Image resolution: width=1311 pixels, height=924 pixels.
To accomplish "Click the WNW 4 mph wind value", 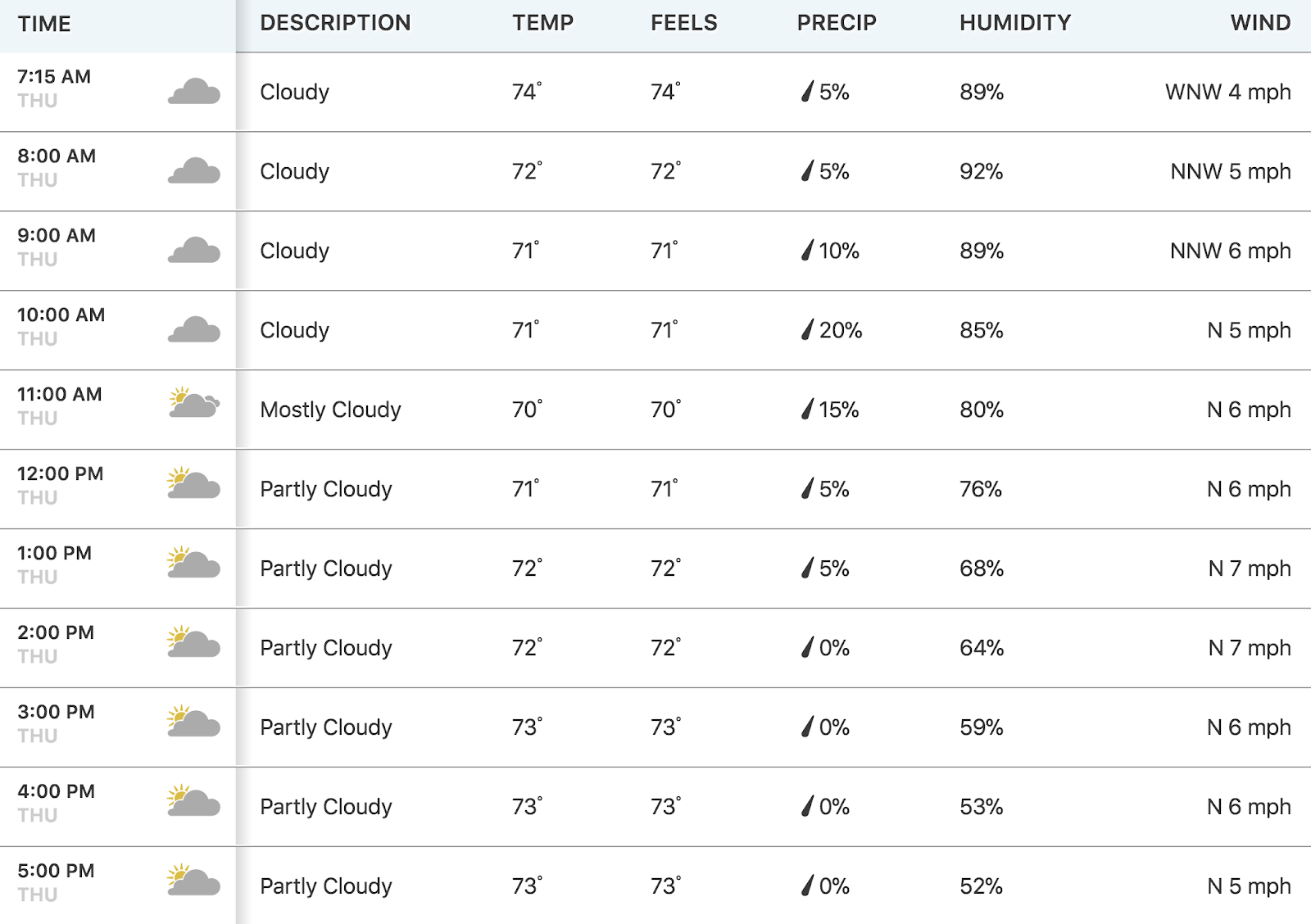I will 1227,92.
